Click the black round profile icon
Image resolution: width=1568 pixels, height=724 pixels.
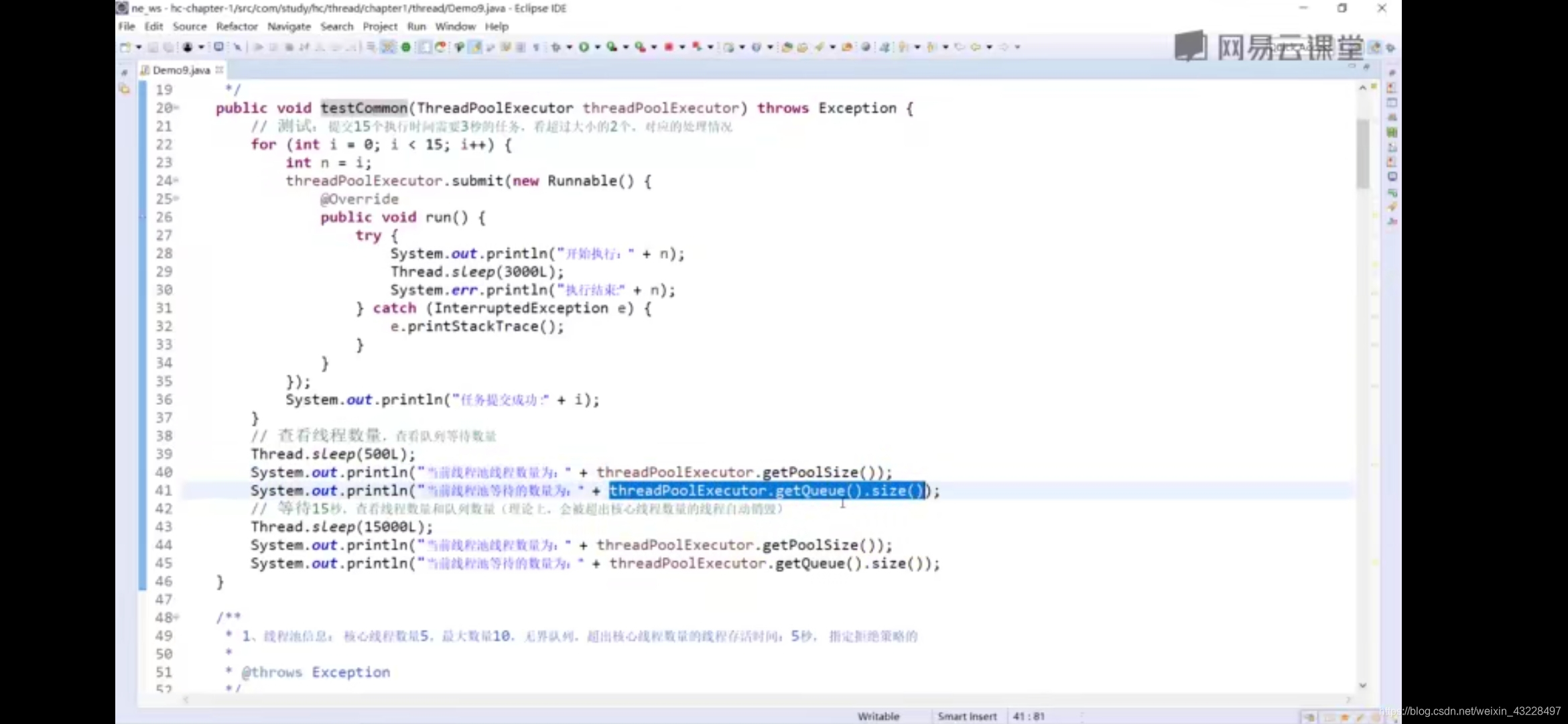(x=187, y=47)
